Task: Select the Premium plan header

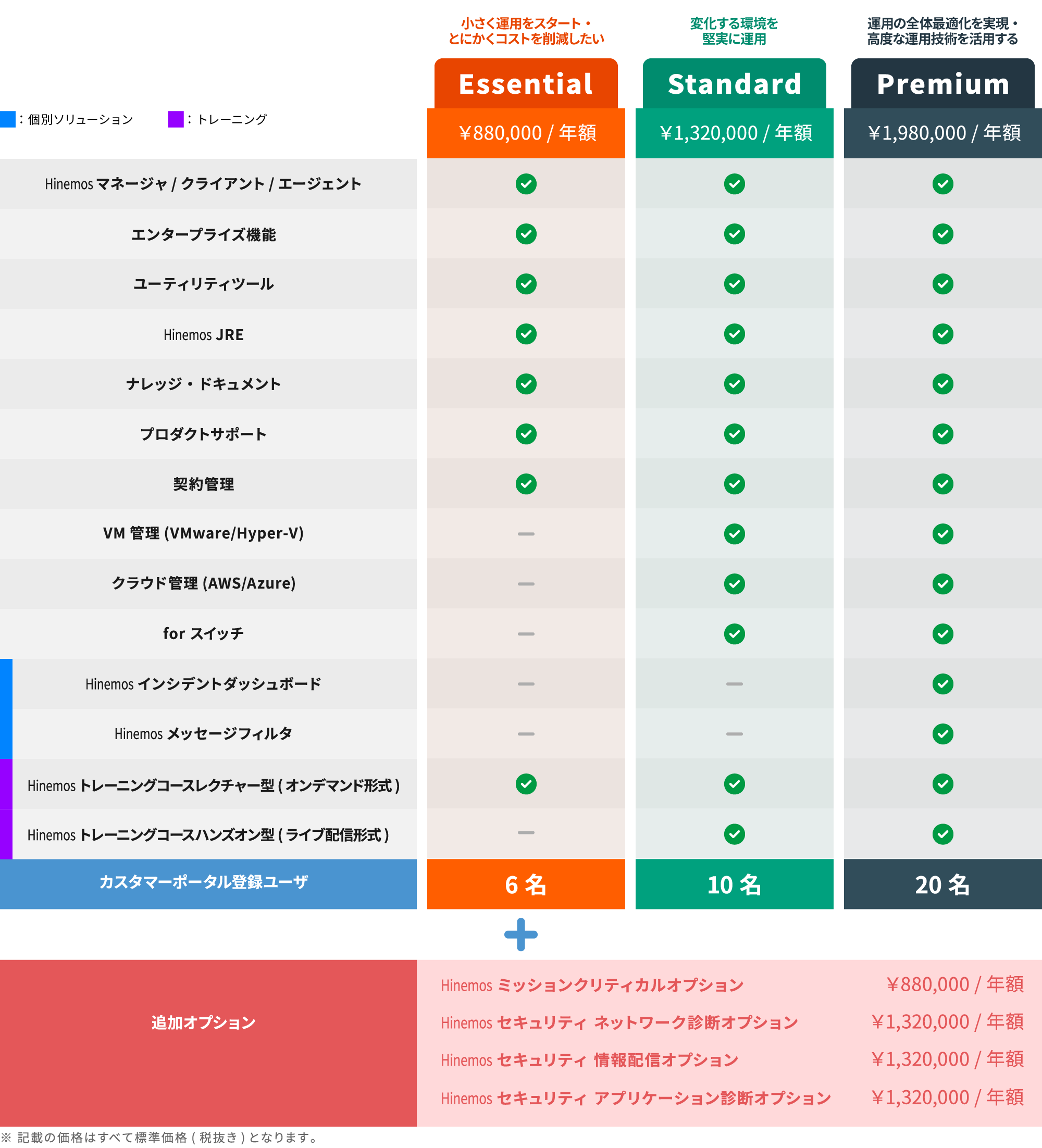Action: click(x=943, y=84)
